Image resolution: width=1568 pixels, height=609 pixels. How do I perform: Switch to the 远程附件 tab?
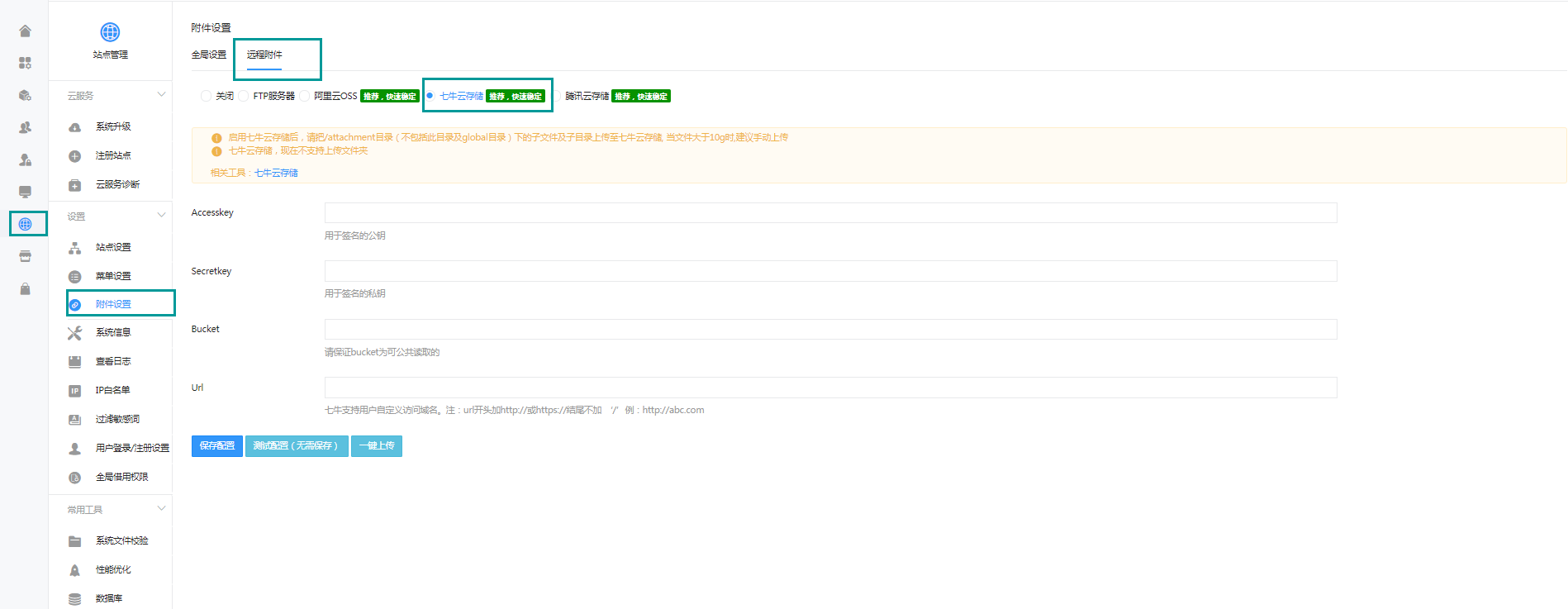point(264,55)
